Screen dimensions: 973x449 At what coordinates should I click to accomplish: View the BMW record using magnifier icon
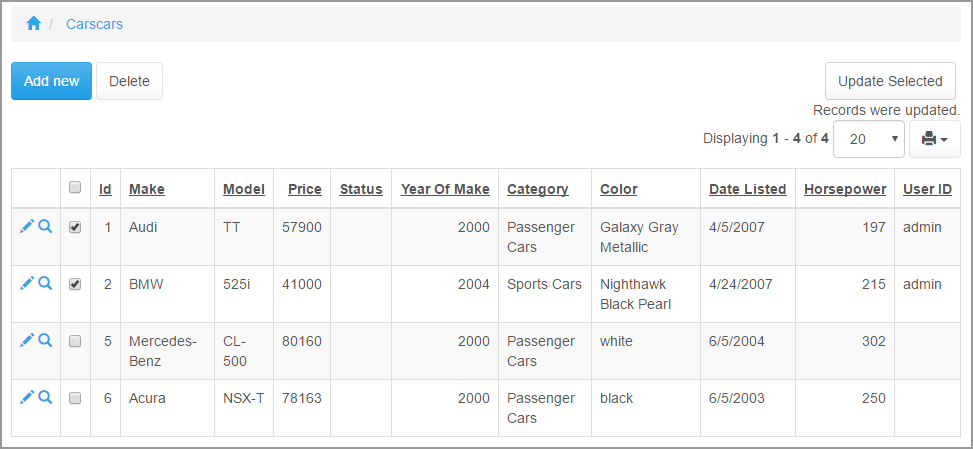point(45,283)
